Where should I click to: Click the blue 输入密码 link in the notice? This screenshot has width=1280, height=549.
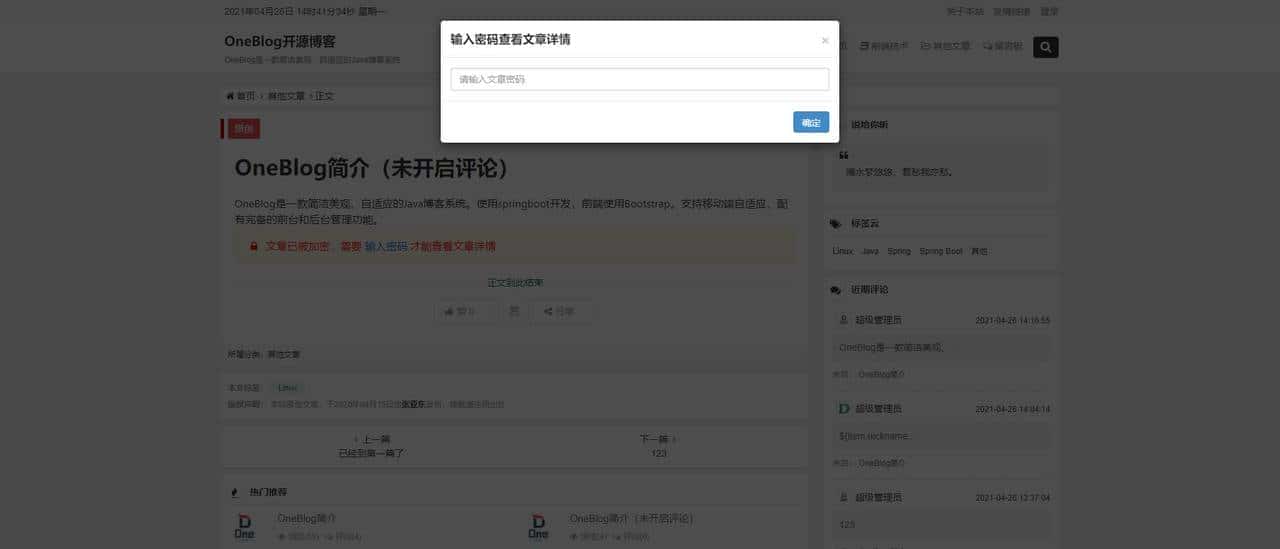(x=386, y=246)
